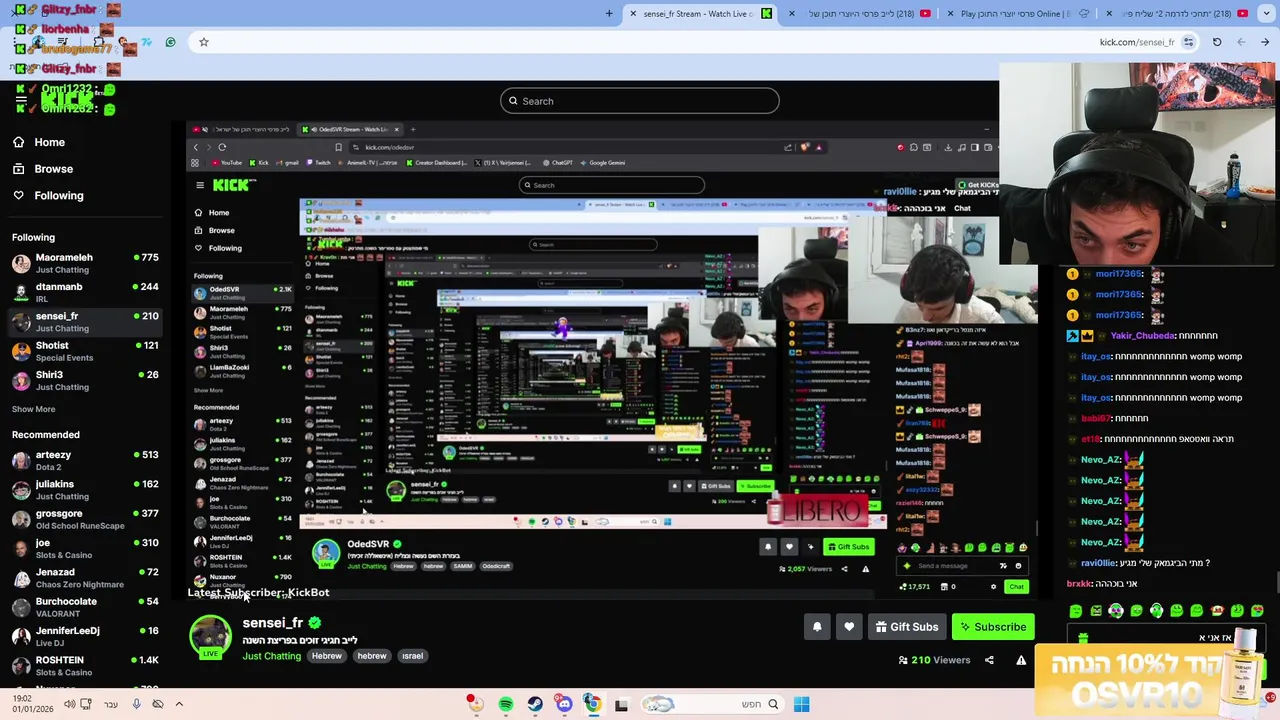
Task: Click the 210 Viewers count text
Action: [940, 660]
